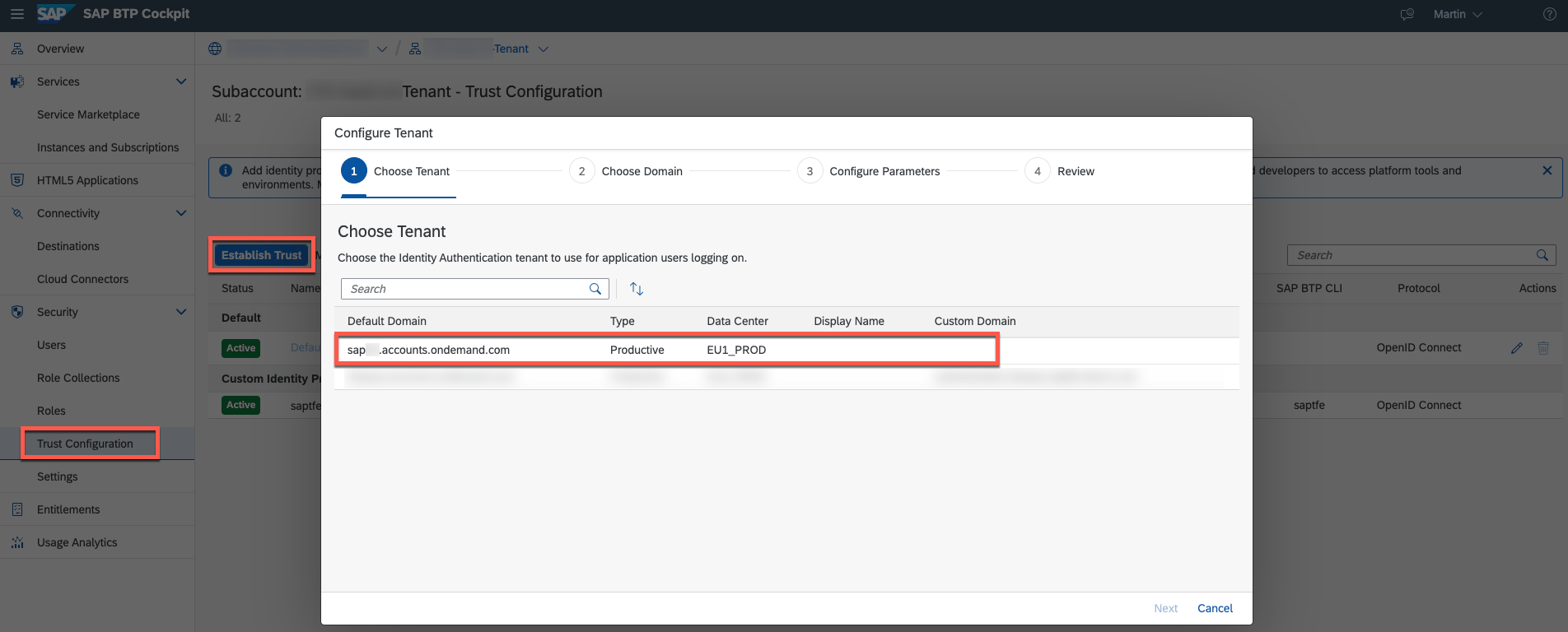The image size is (1568, 632).
Task: Open Role Collections
Action: (78, 378)
